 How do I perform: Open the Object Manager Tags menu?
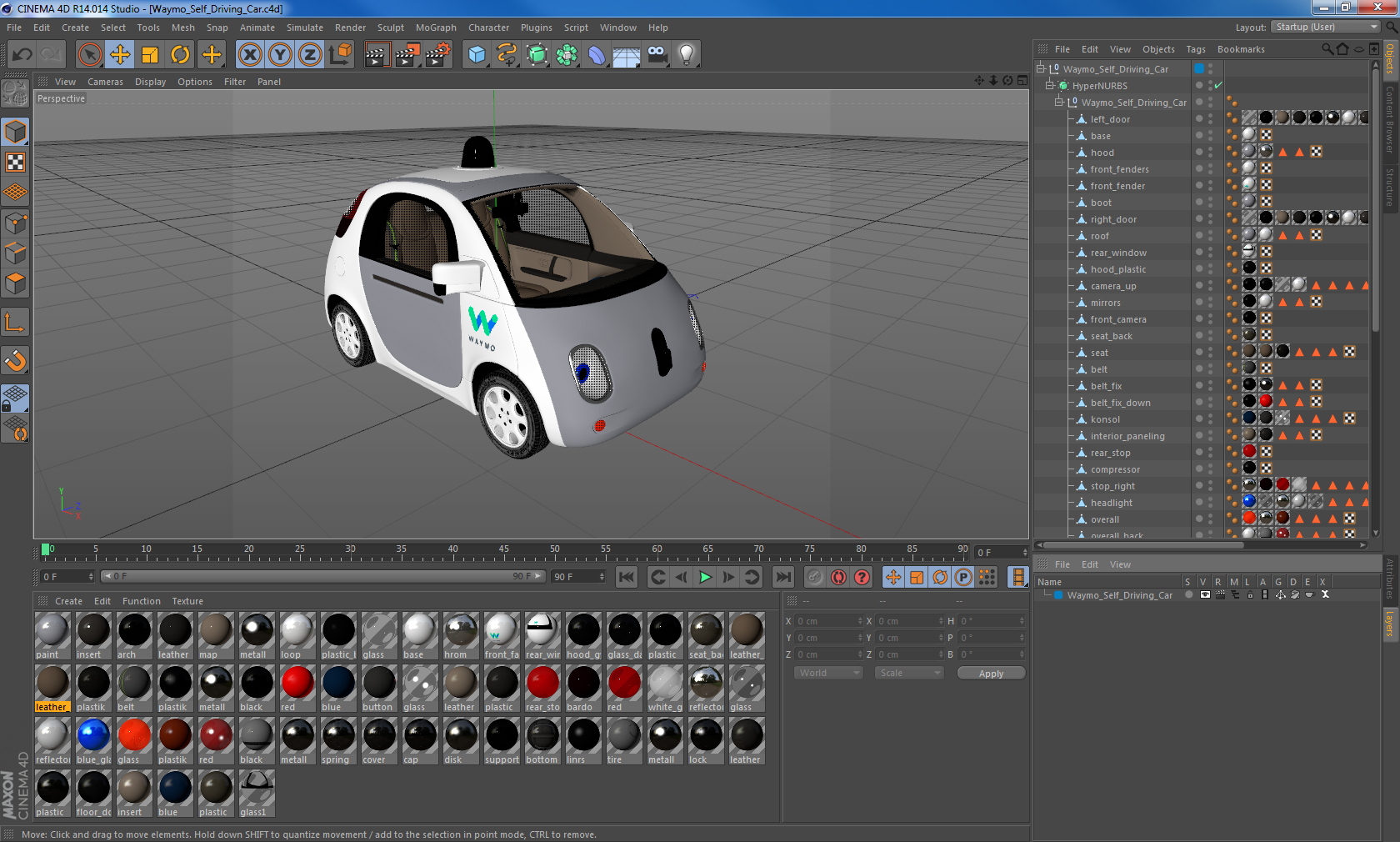(x=1196, y=49)
